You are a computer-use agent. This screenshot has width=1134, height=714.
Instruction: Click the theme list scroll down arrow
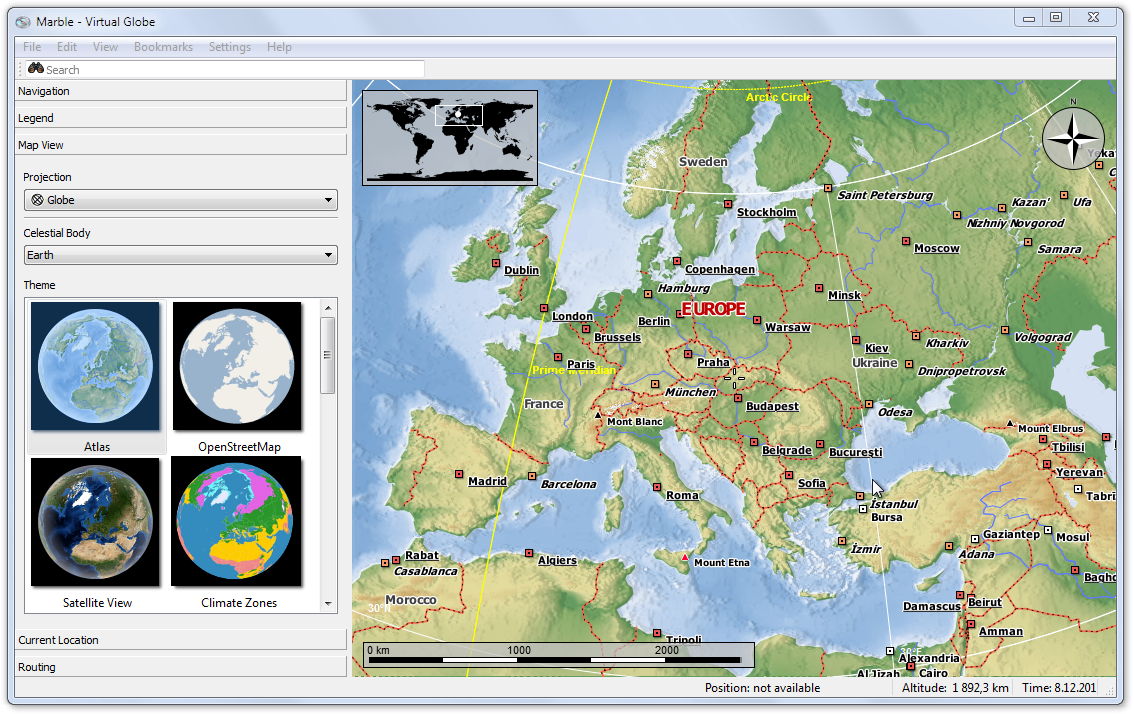coord(328,603)
